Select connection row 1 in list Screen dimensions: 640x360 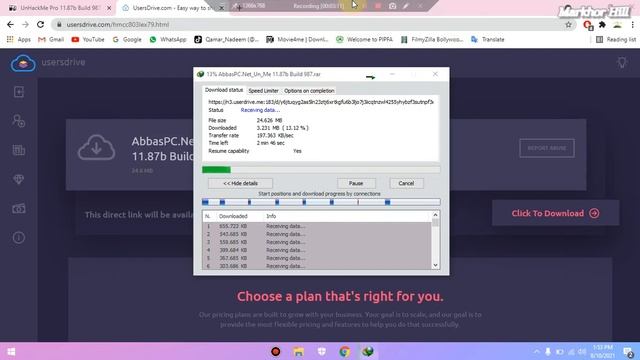316,226
